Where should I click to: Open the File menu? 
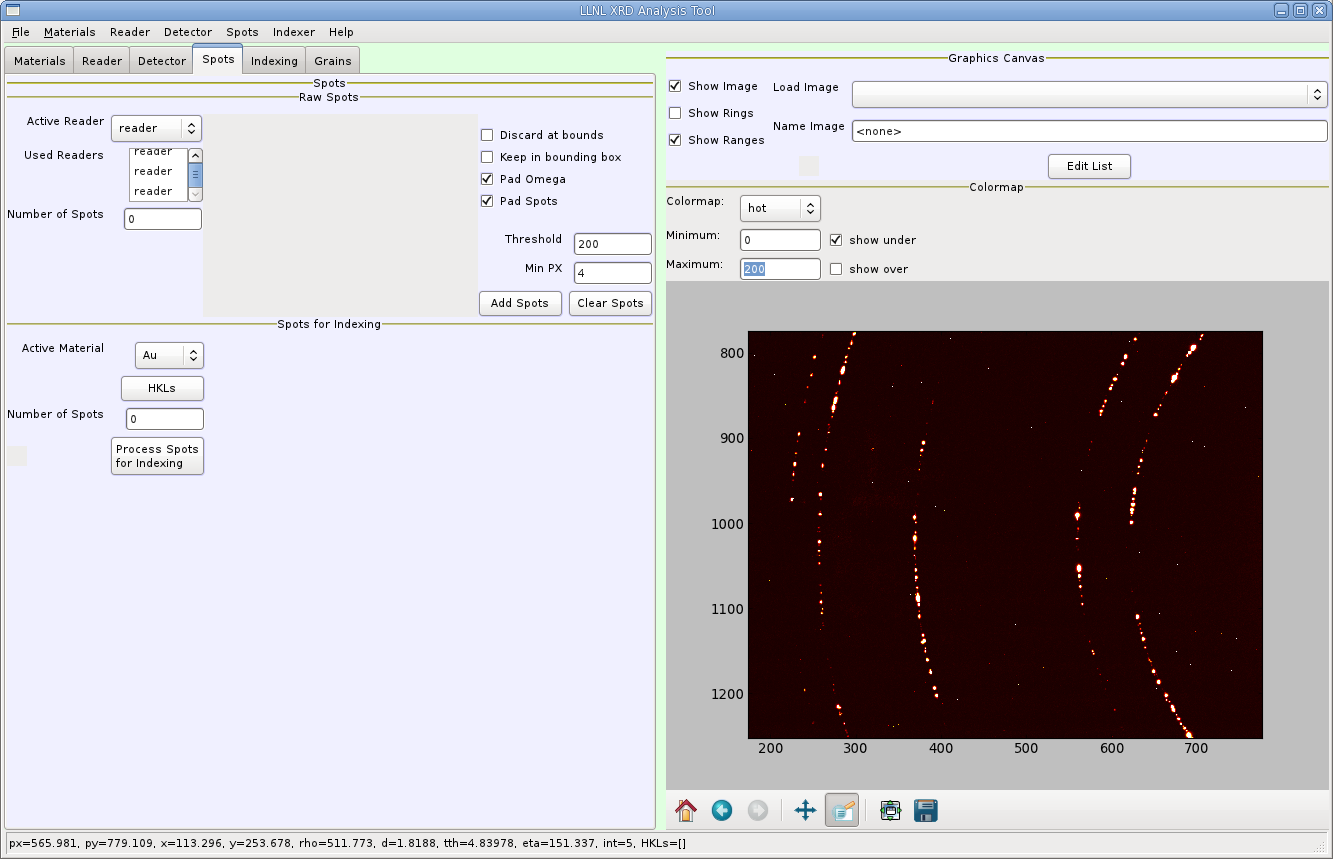(21, 32)
